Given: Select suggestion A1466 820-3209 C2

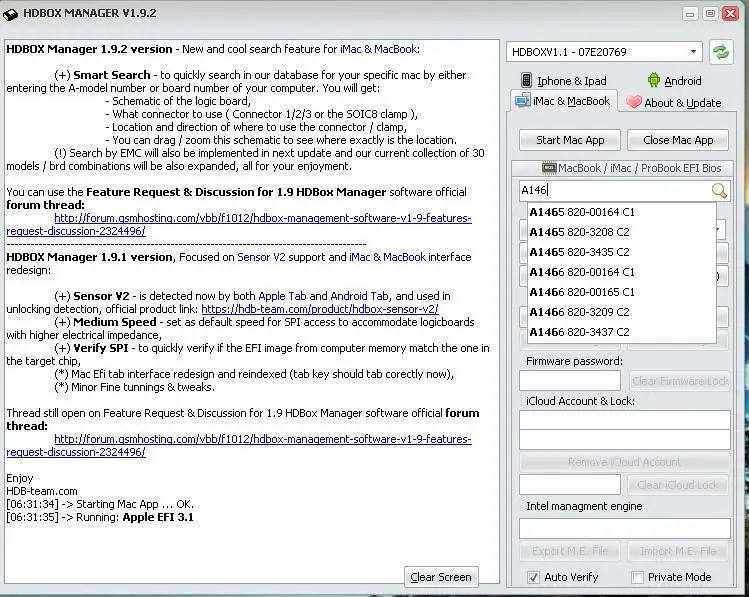Looking at the screenshot, I should click(622, 312).
